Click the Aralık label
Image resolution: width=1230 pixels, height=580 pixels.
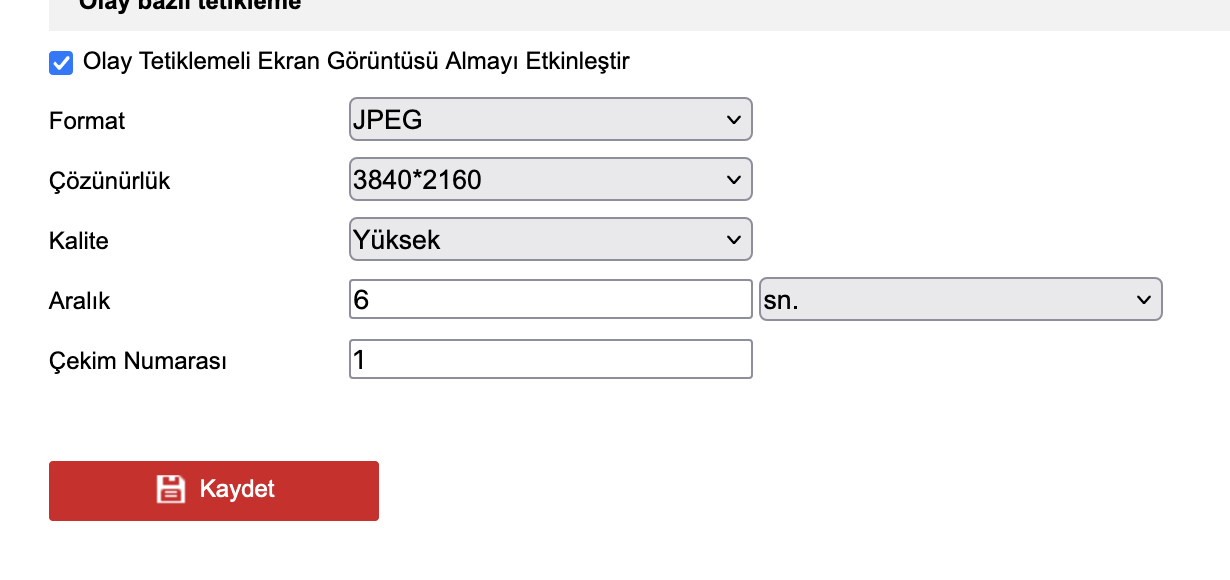click(x=79, y=301)
